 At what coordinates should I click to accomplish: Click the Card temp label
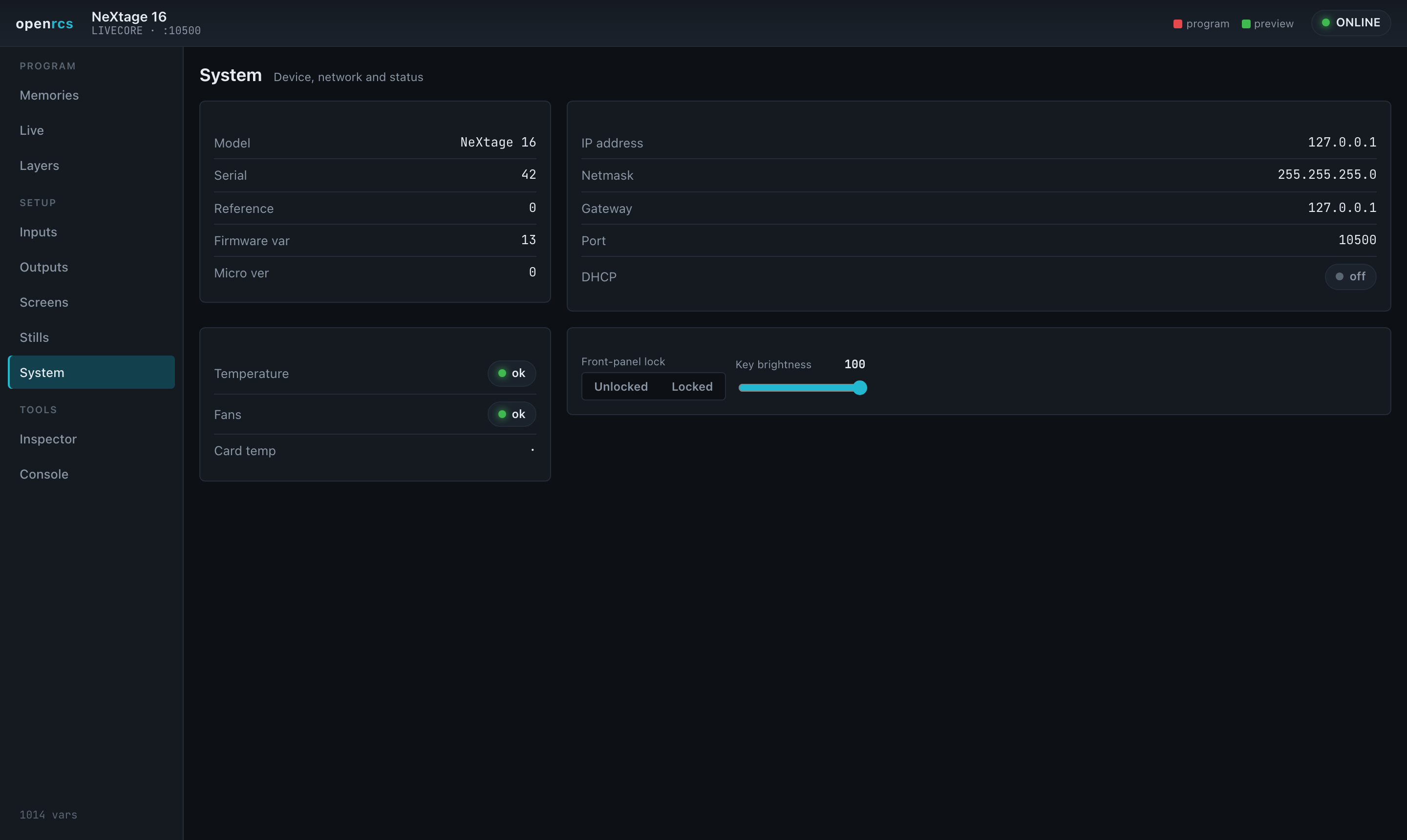tap(245, 451)
